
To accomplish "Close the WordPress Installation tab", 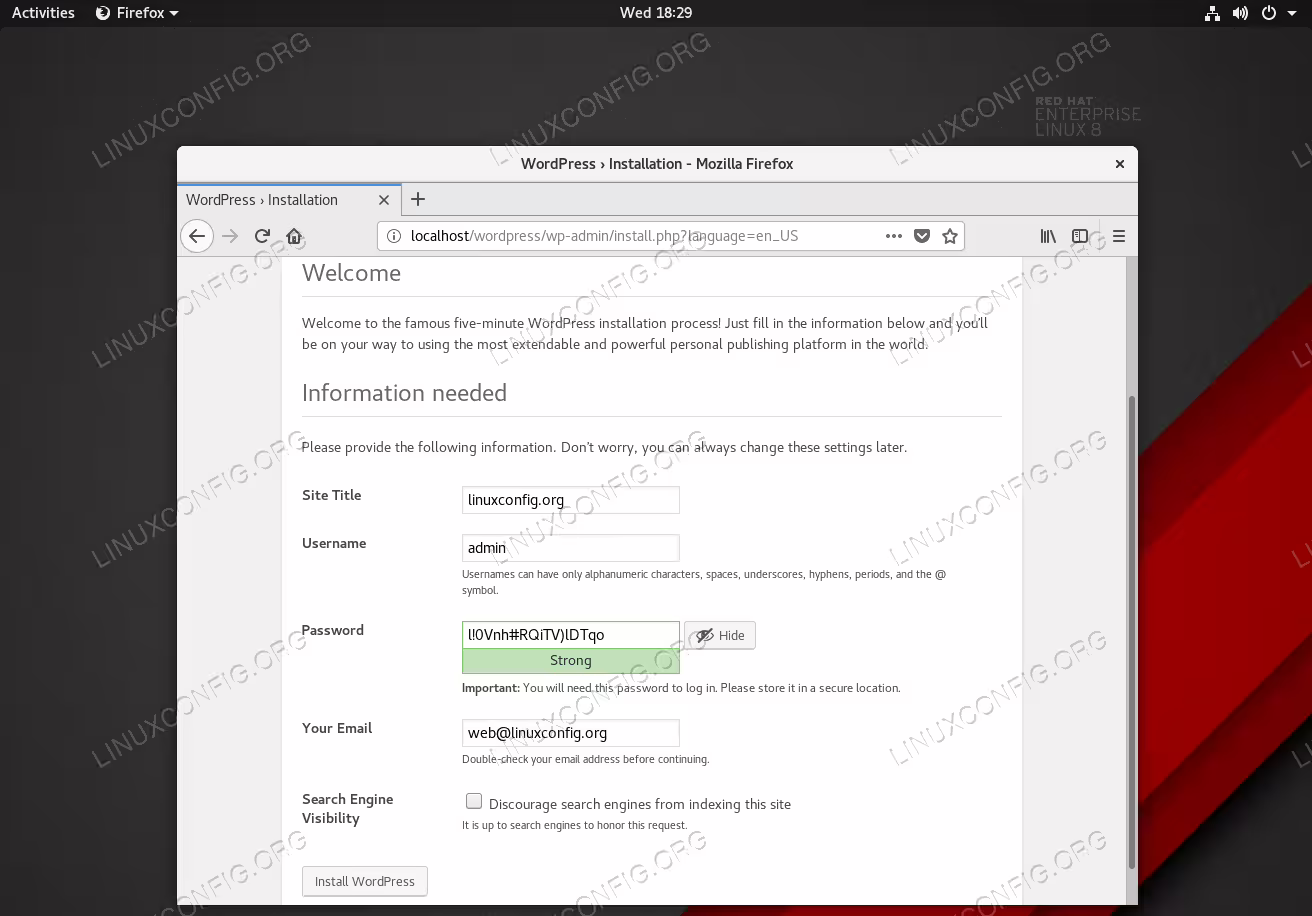I will pos(384,200).
